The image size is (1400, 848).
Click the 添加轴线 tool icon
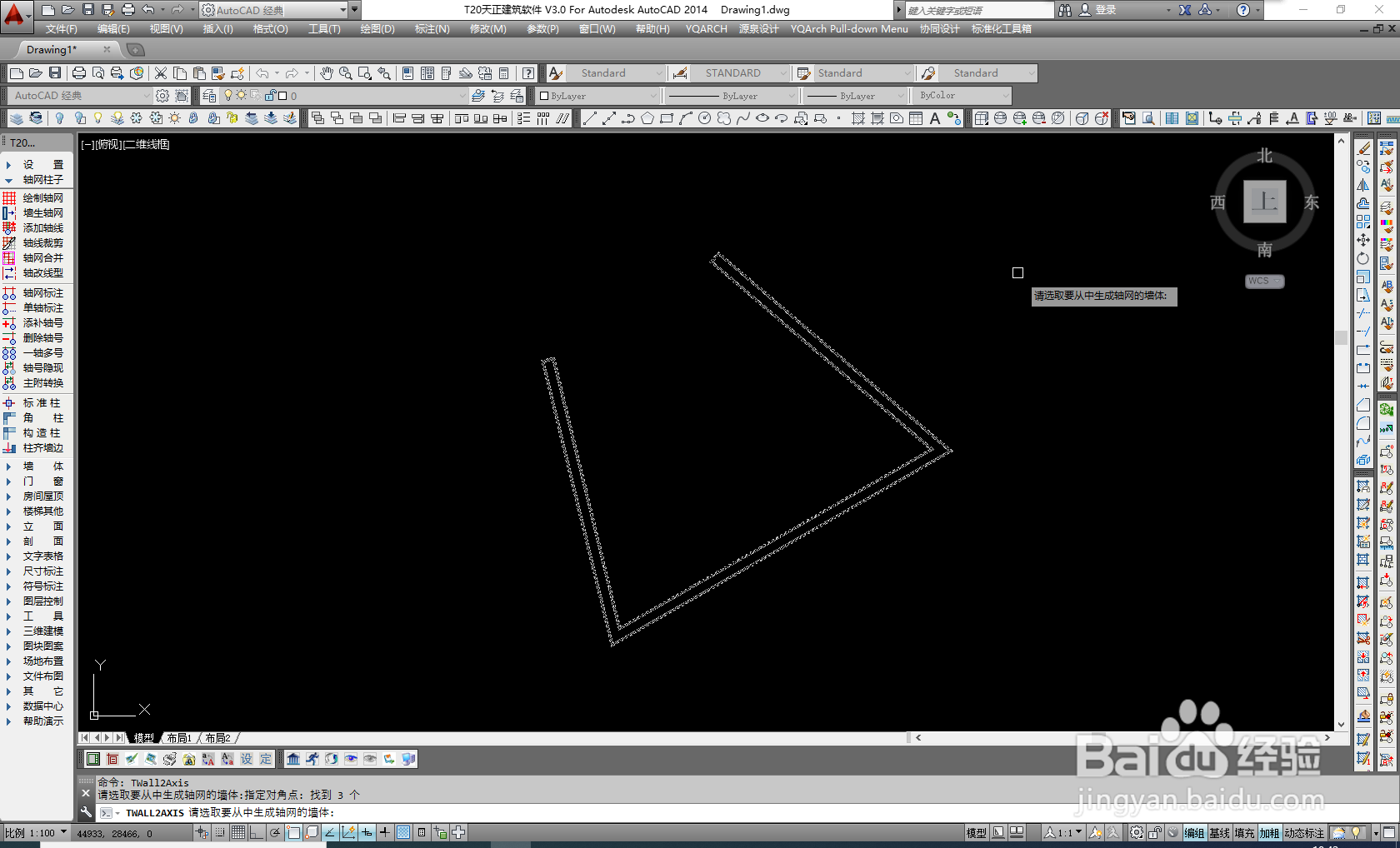(10, 228)
